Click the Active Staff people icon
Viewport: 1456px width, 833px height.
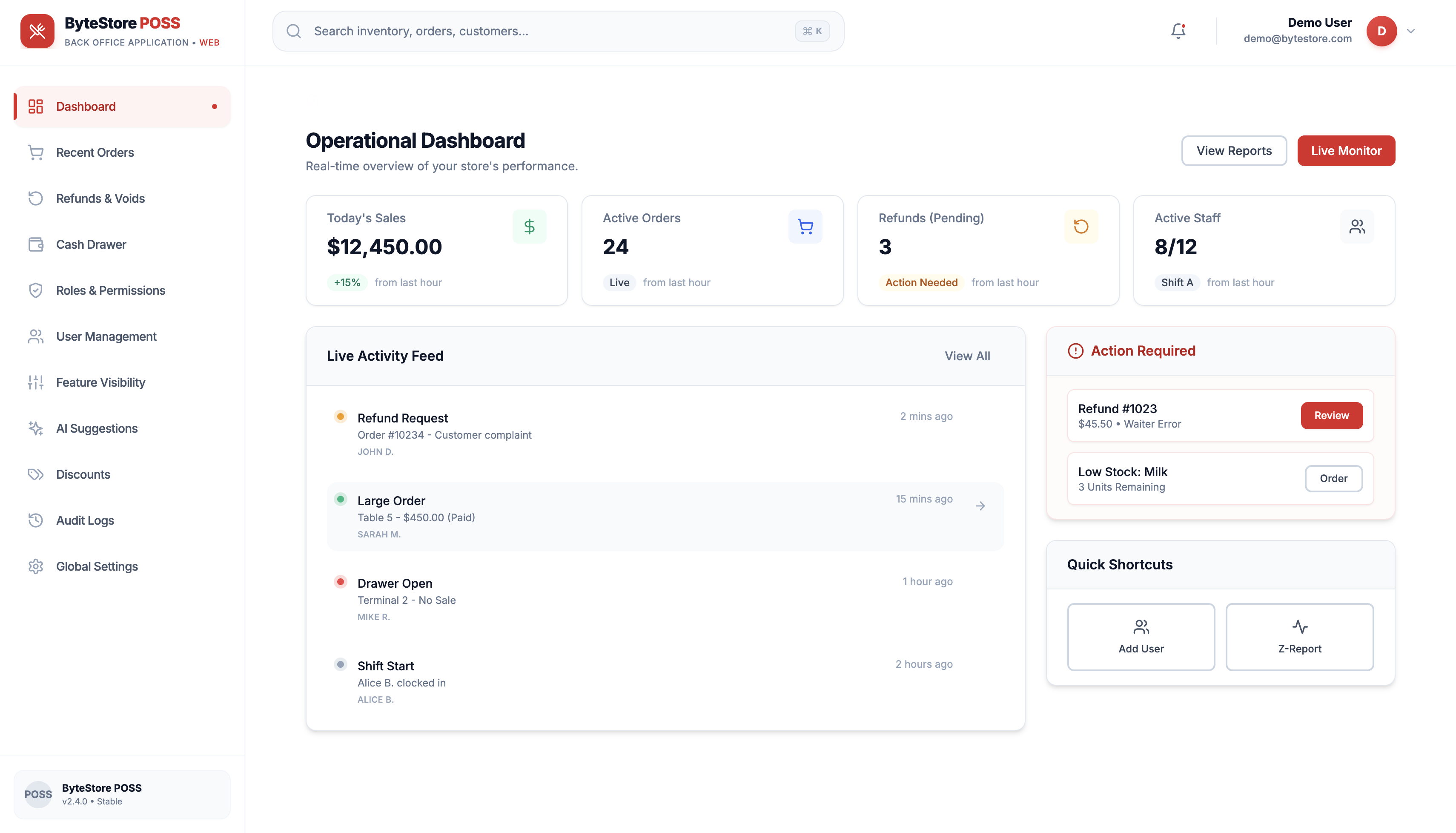(1356, 227)
